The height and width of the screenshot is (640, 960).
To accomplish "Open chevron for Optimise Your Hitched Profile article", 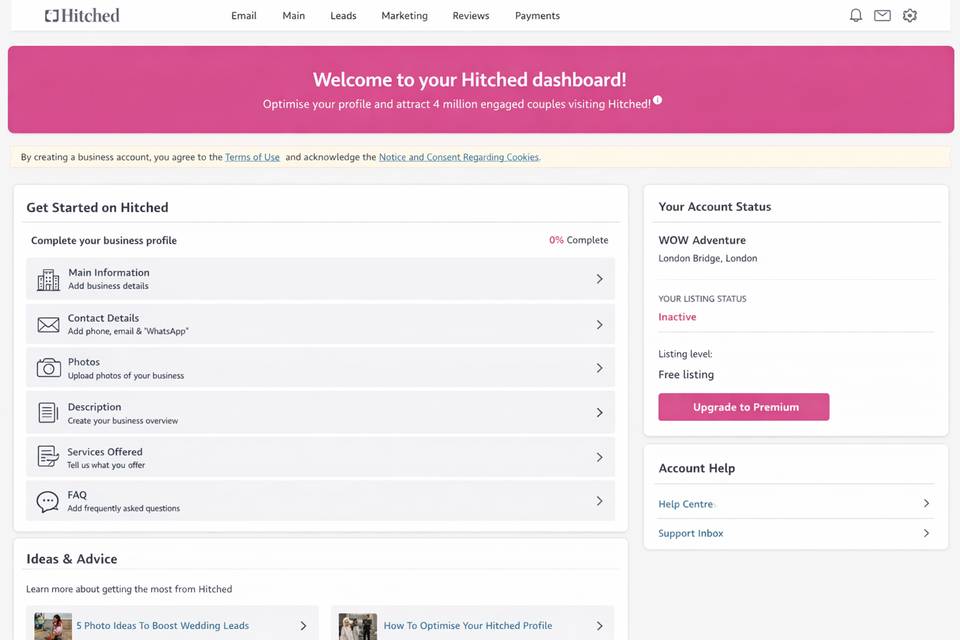I will pyautogui.click(x=599, y=625).
